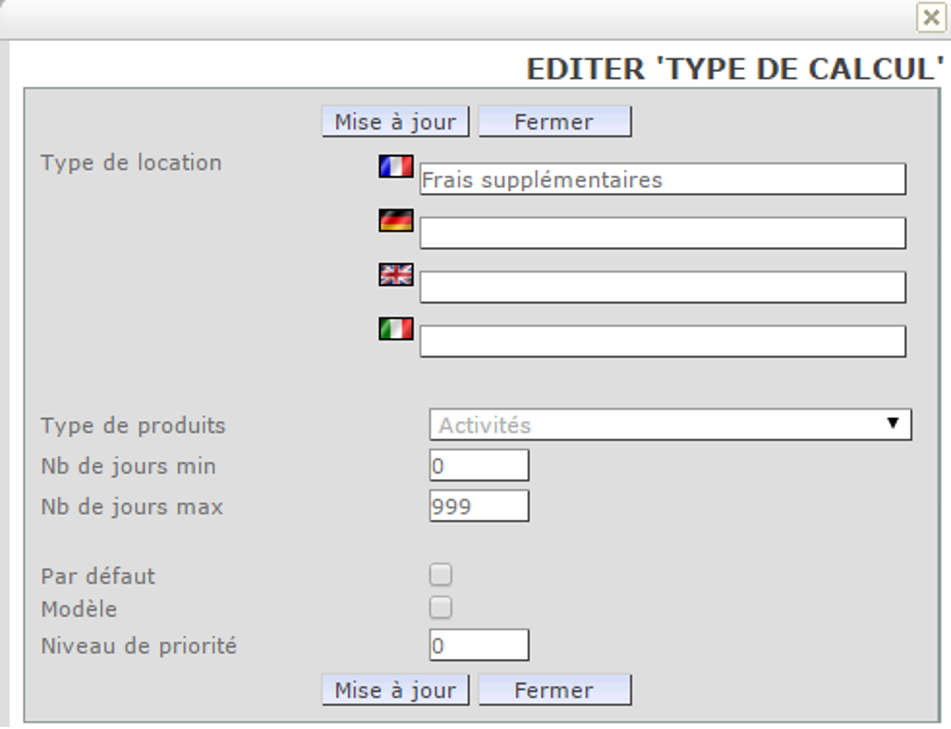The width and height of the screenshot is (951, 729).
Task: Enable the 'Par défaut' checkbox
Action: click(441, 575)
